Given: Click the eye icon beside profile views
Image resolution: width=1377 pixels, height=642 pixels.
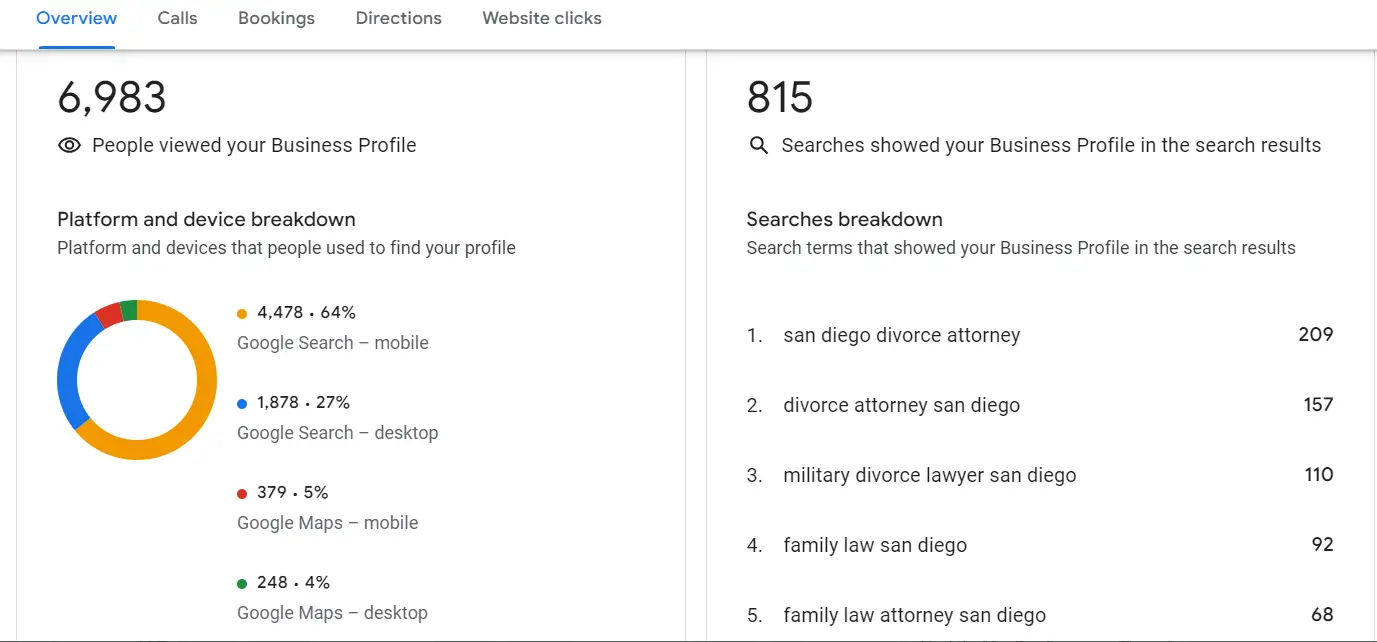Looking at the screenshot, I should pos(68,145).
